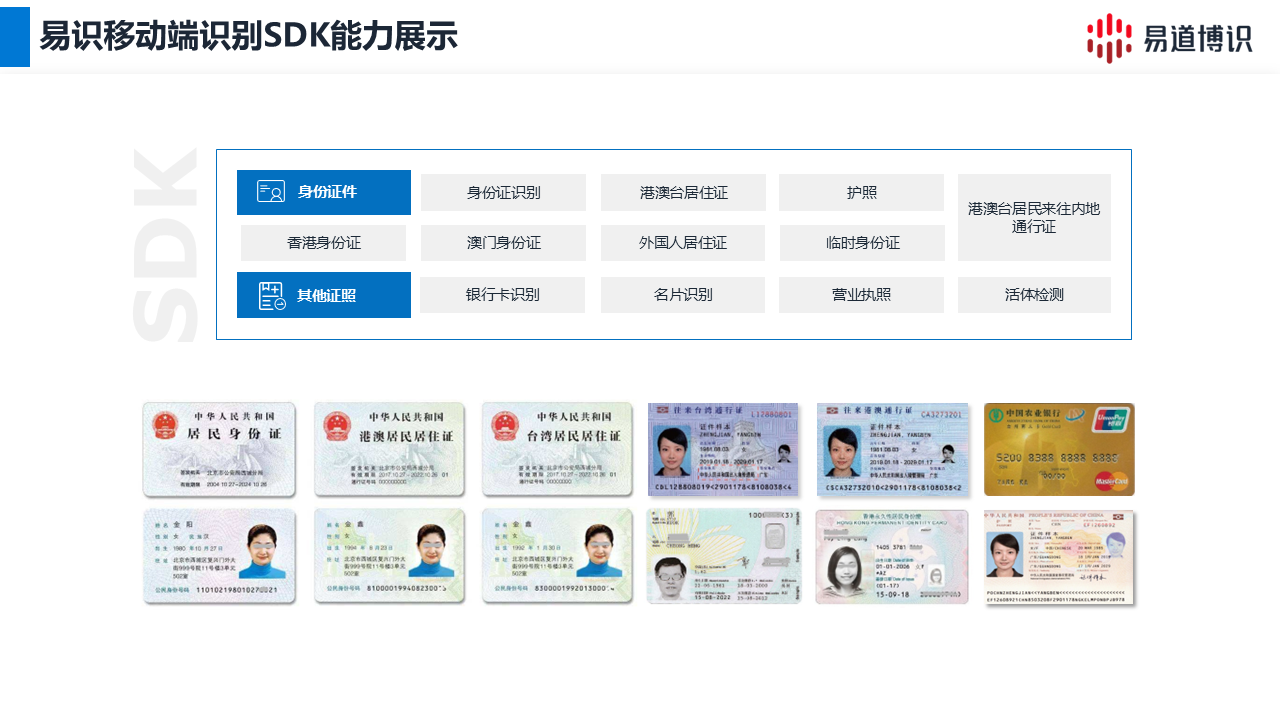Click the Hong Kong Permanent Identity Card image

click(x=891, y=556)
